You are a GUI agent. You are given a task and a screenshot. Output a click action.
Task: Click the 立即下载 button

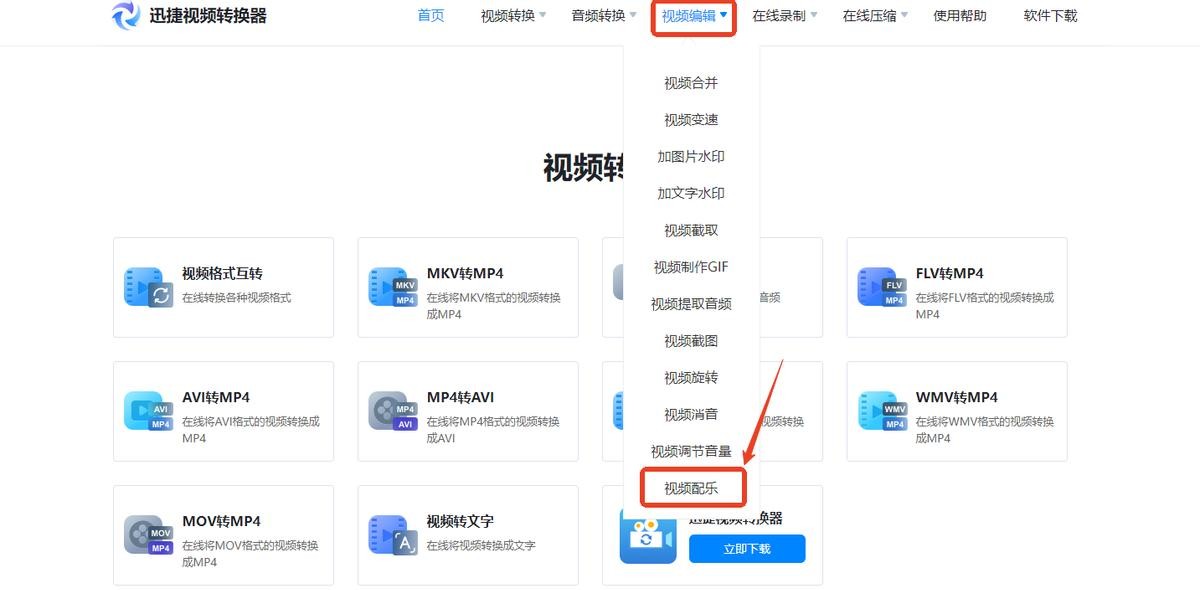click(x=746, y=549)
